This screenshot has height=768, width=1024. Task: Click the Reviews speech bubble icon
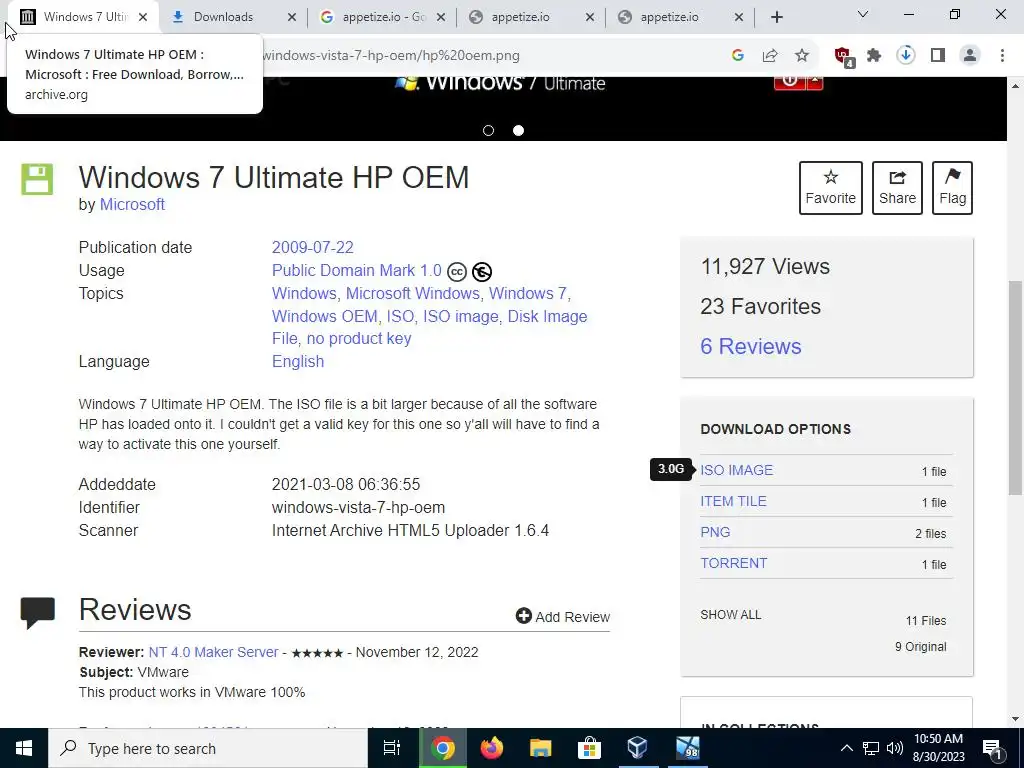pyautogui.click(x=37, y=613)
